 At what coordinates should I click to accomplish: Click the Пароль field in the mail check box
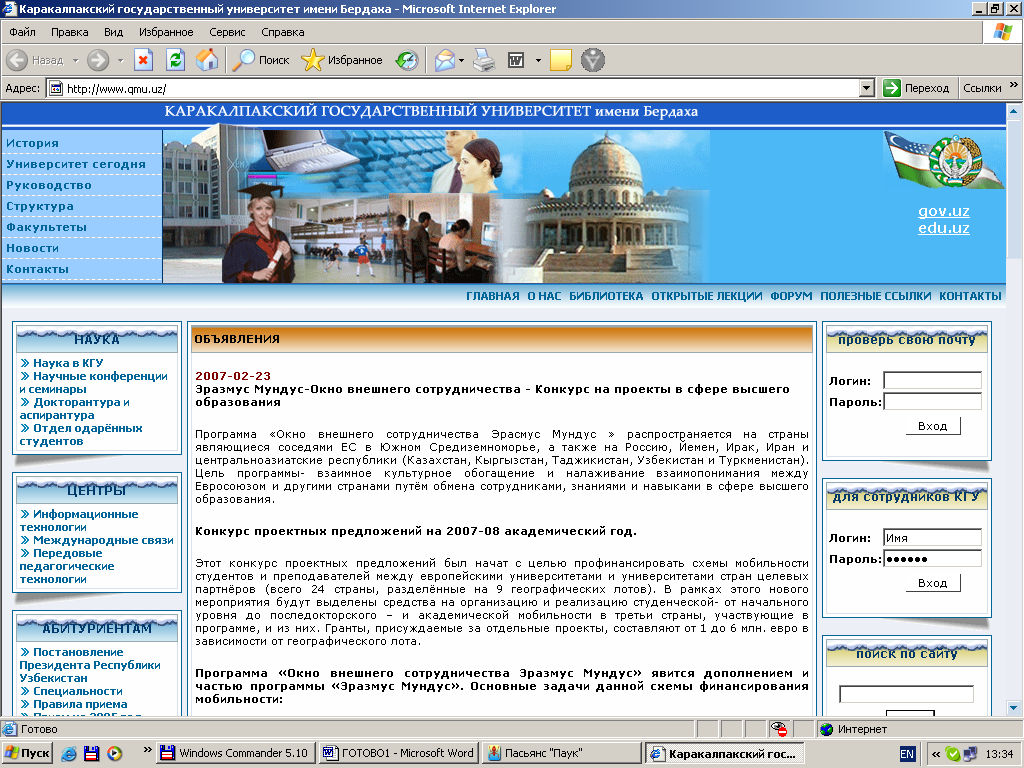[x=932, y=402]
